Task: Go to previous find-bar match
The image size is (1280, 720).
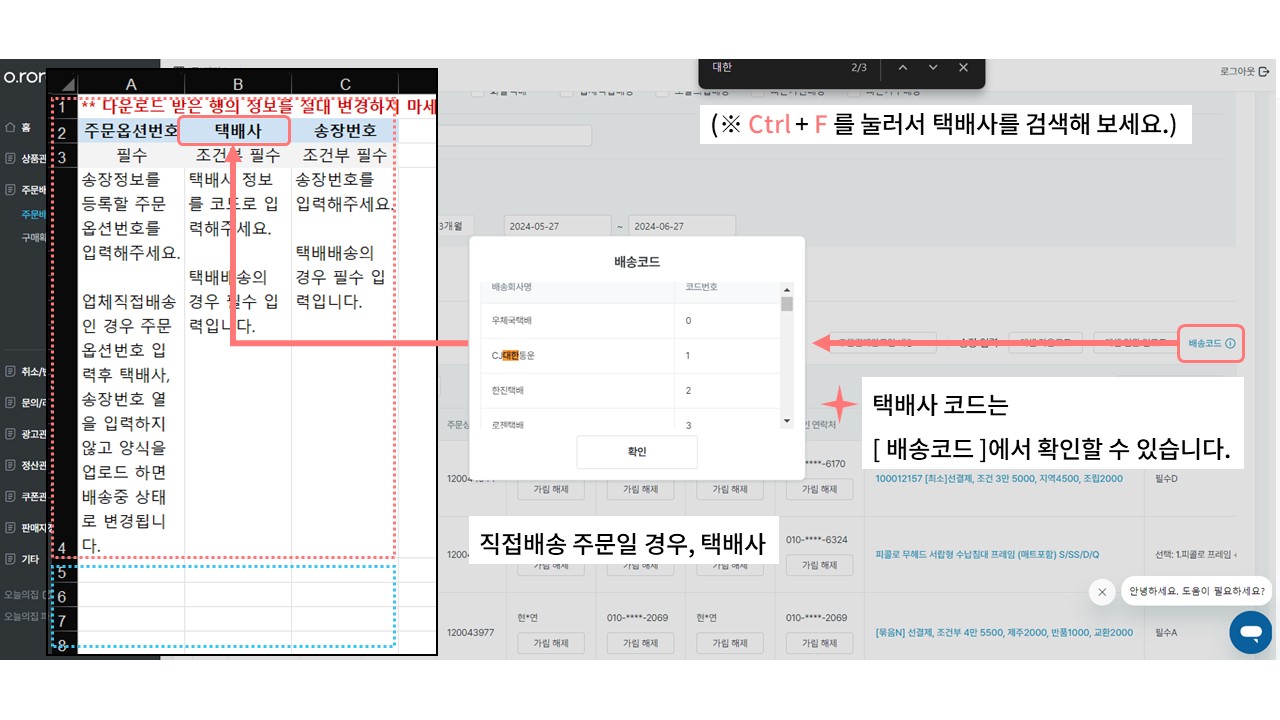Action: (x=902, y=67)
